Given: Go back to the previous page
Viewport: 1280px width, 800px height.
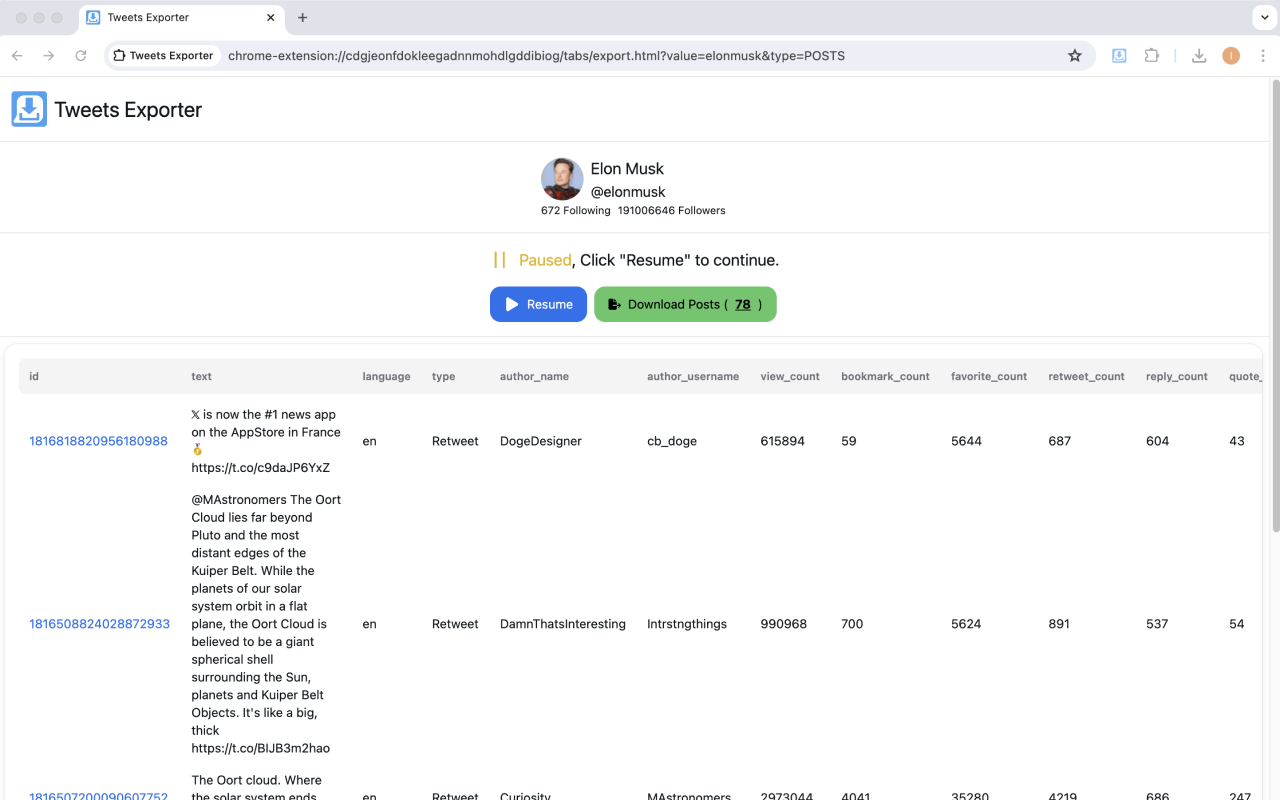Looking at the screenshot, I should [x=17, y=56].
